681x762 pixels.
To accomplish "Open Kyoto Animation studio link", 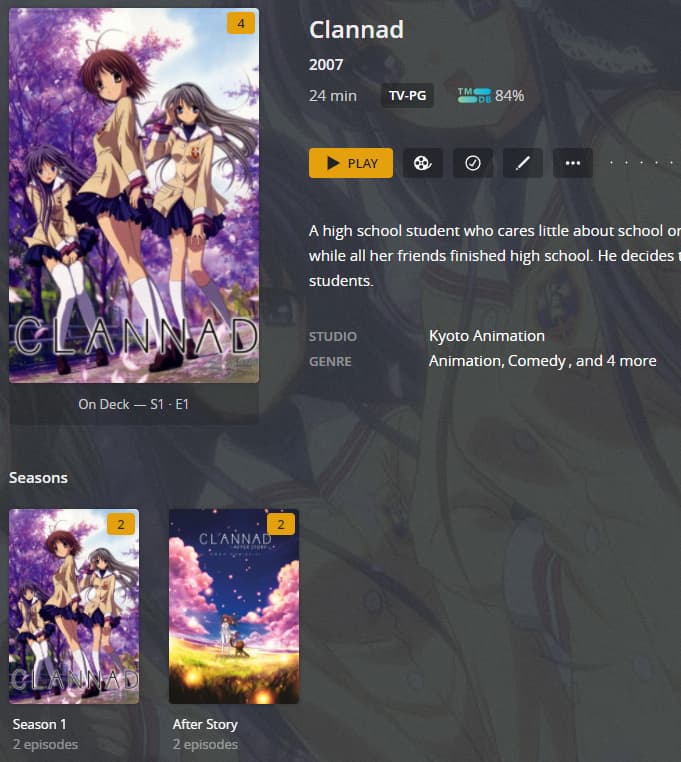I will [x=487, y=336].
